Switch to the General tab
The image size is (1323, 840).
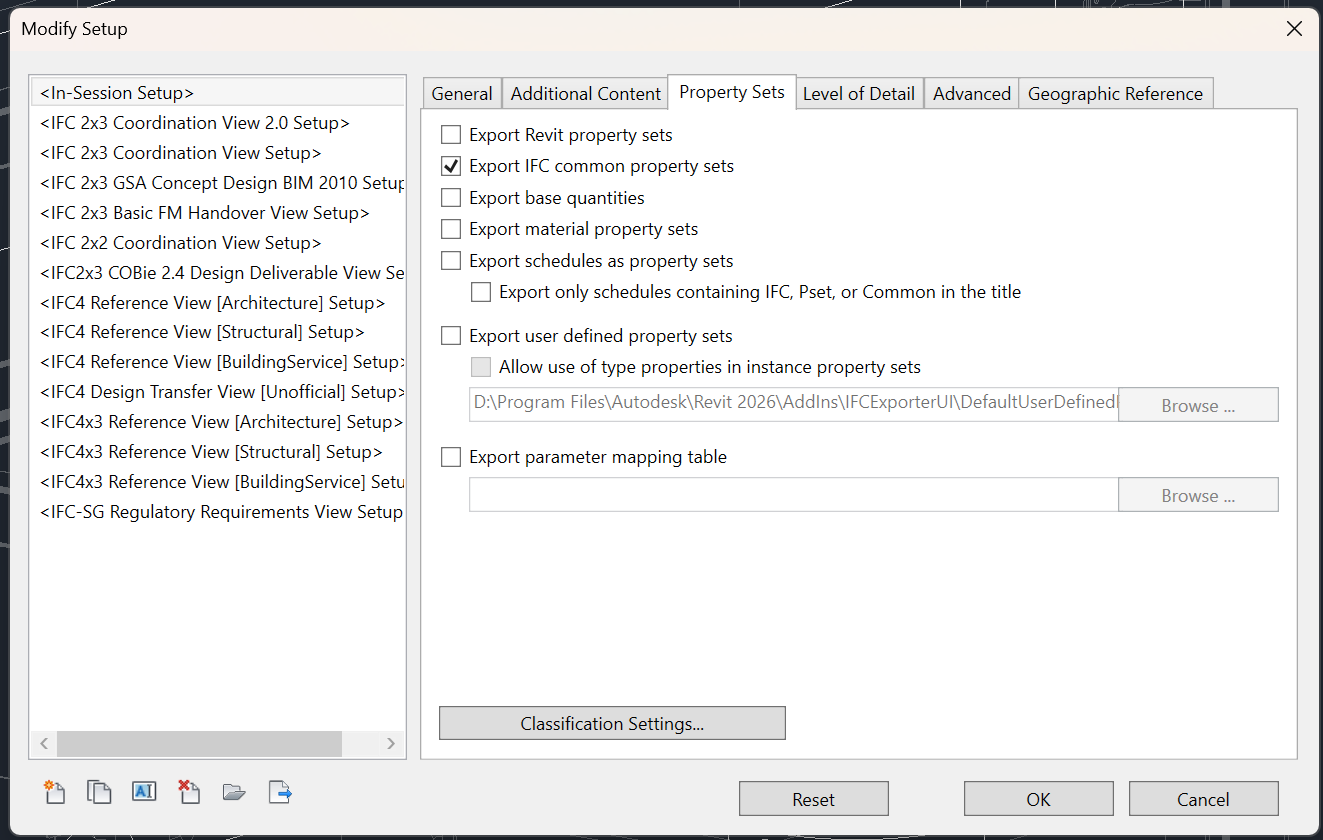click(462, 94)
